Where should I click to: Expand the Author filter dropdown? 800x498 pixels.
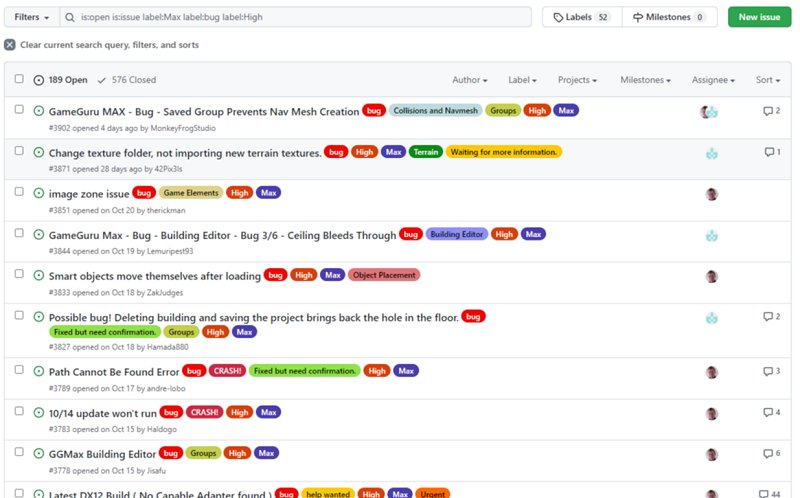(469, 80)
